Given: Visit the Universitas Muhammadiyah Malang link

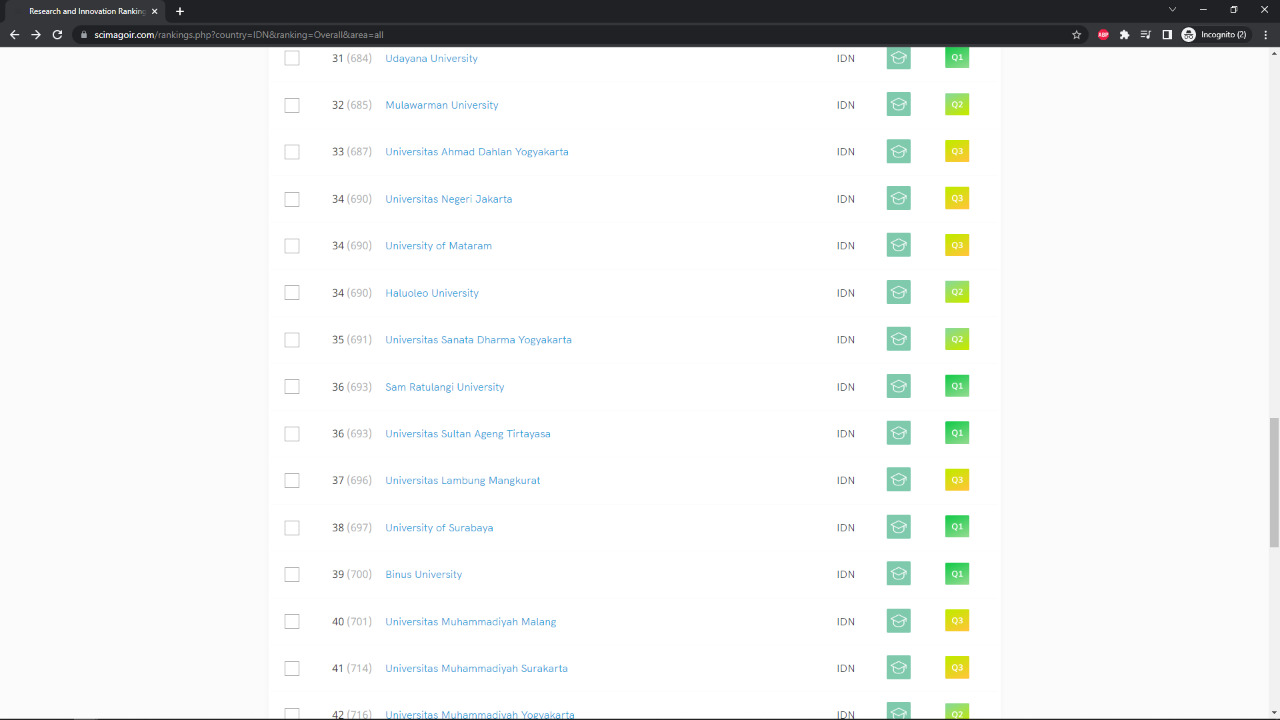Looking at the screenshot, I should coord(470,622).
